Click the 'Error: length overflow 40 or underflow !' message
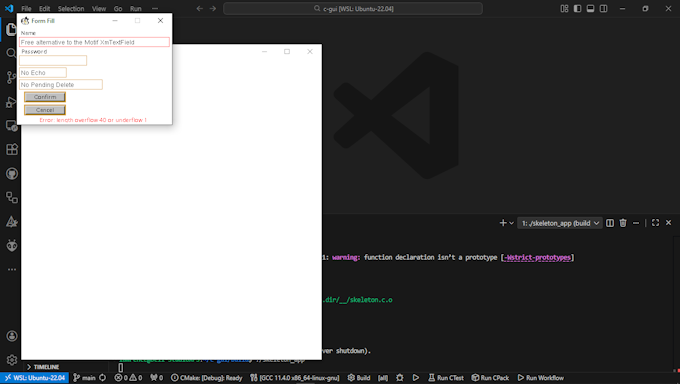This screenshot has width=680, height=384. 93,120
